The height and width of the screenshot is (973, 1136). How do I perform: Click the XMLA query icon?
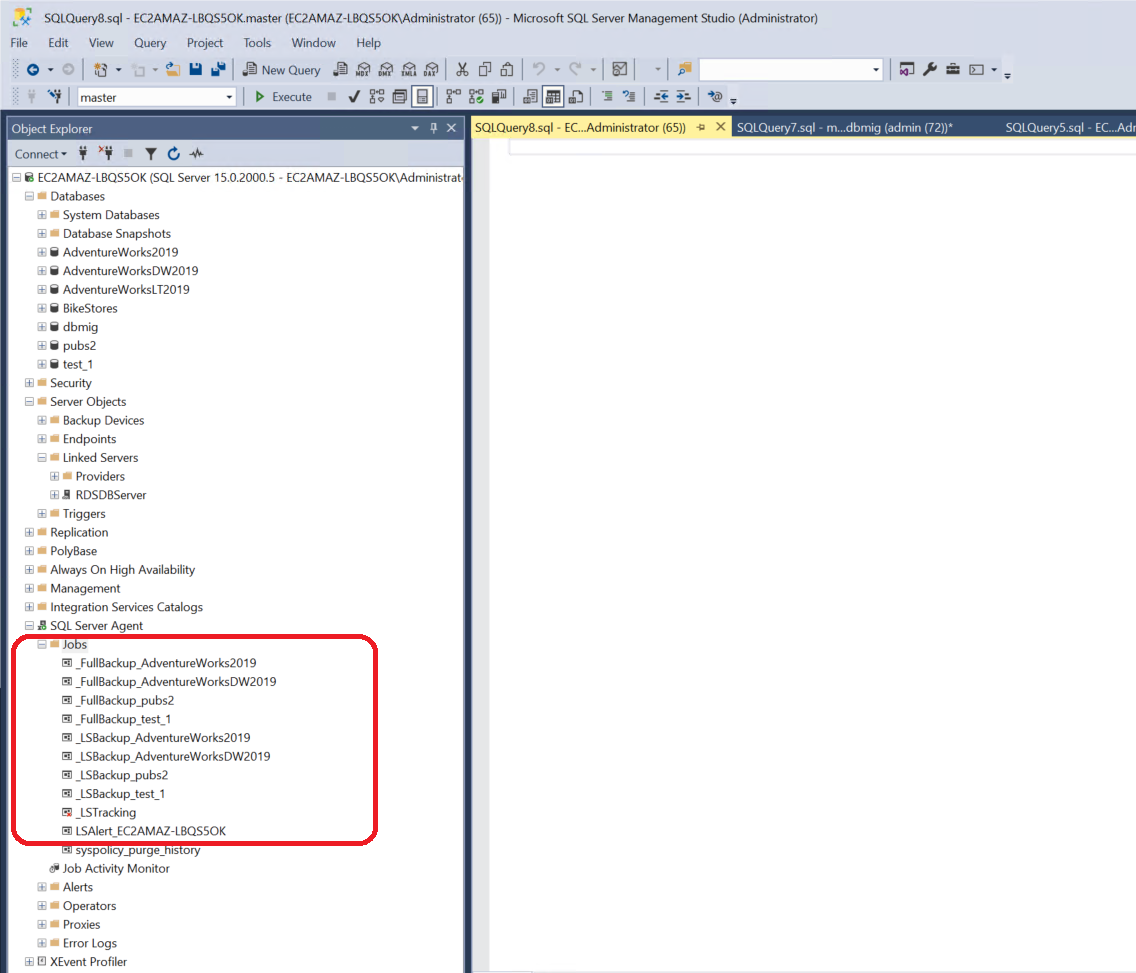coord(409,70)
